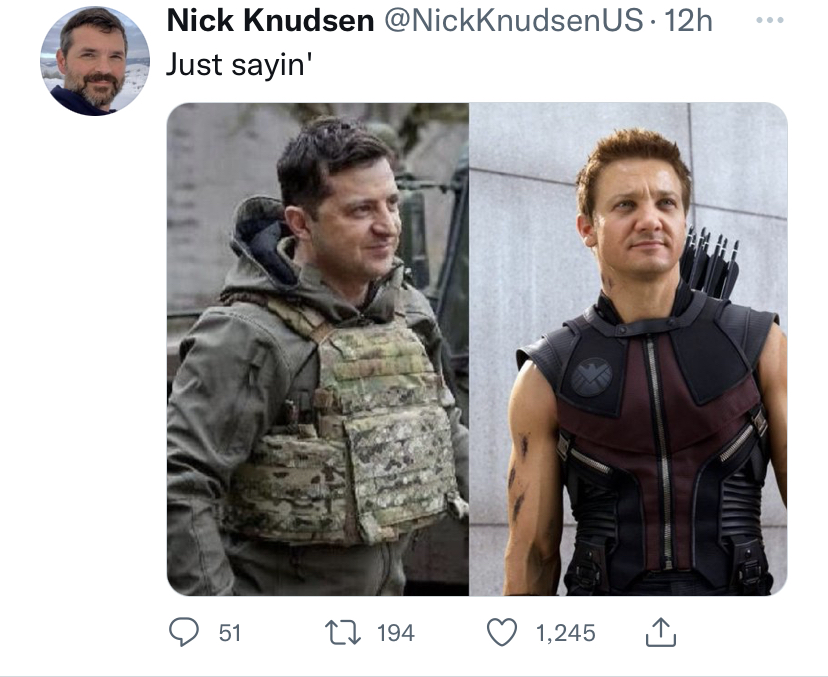Click the retweet count 194
The width and height of the screenshot is (828, 677).
[395, 632]
